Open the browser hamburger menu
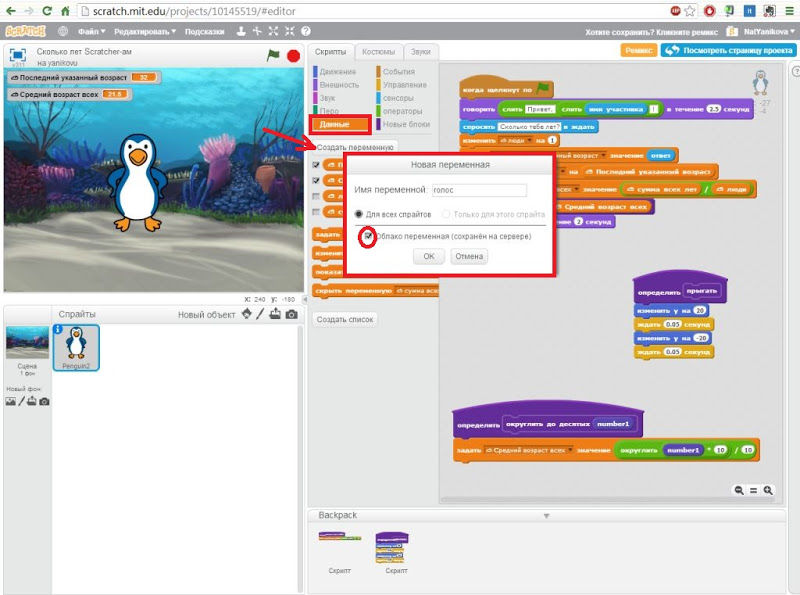800x595 pixels. coord(790,11)
